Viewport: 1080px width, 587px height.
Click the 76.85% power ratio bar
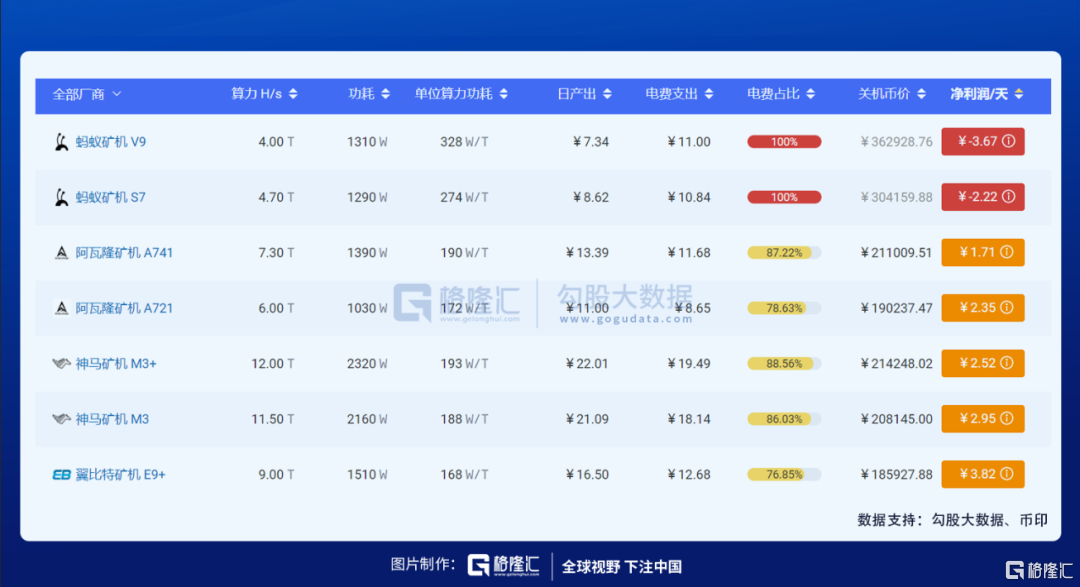point(784,474)
